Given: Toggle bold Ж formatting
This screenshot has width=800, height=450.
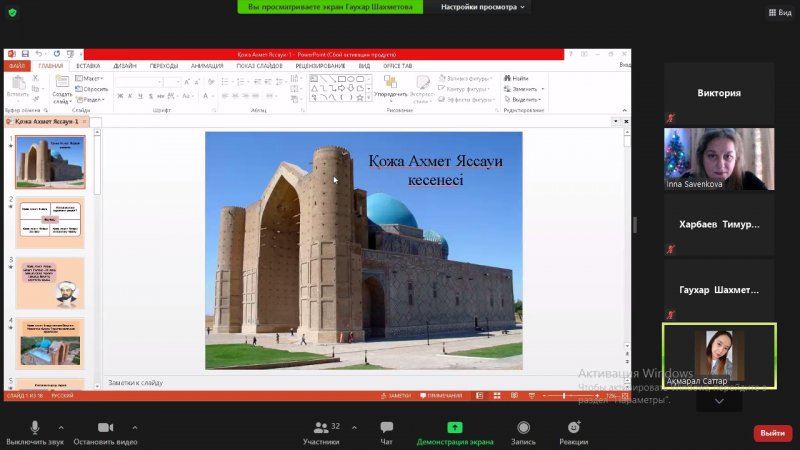Looking at the screenshot, I should pos(120,96).
